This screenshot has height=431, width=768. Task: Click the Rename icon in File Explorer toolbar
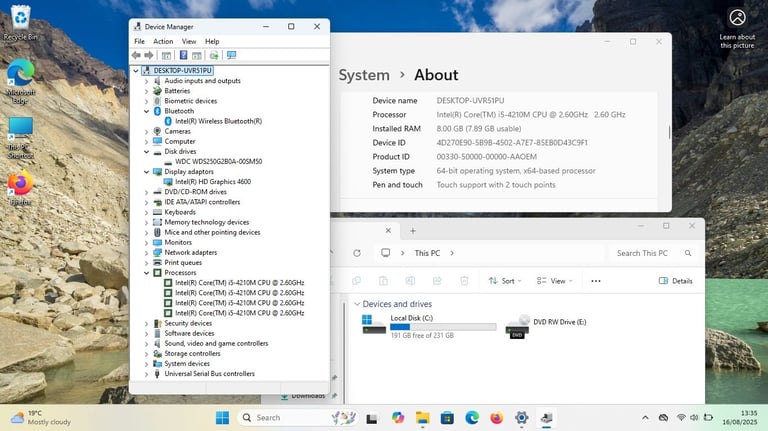click(410, 281)
